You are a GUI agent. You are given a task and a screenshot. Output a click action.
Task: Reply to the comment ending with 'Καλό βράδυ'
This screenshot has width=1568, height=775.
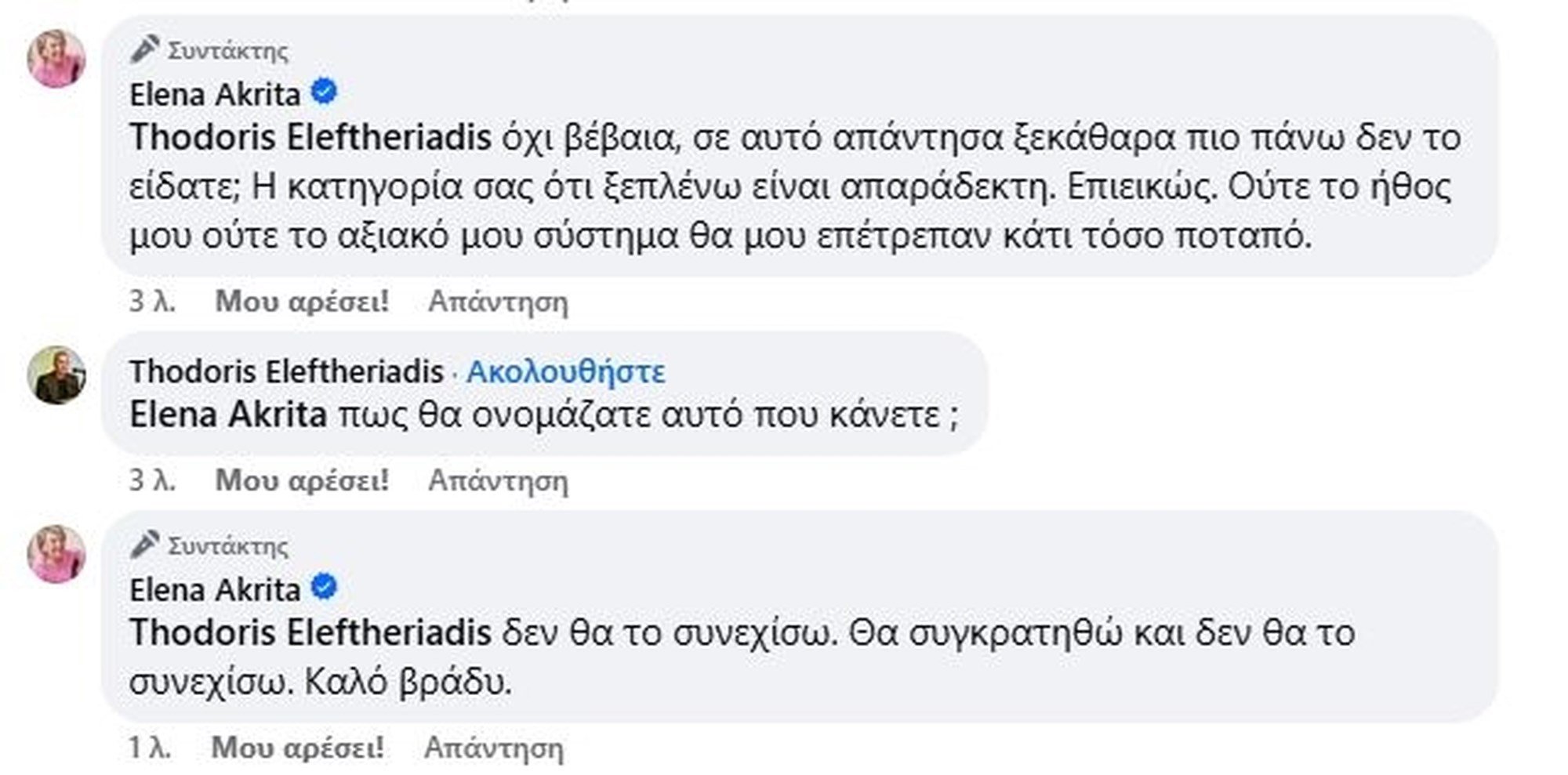pyautogui.click(x=494, y=748)
